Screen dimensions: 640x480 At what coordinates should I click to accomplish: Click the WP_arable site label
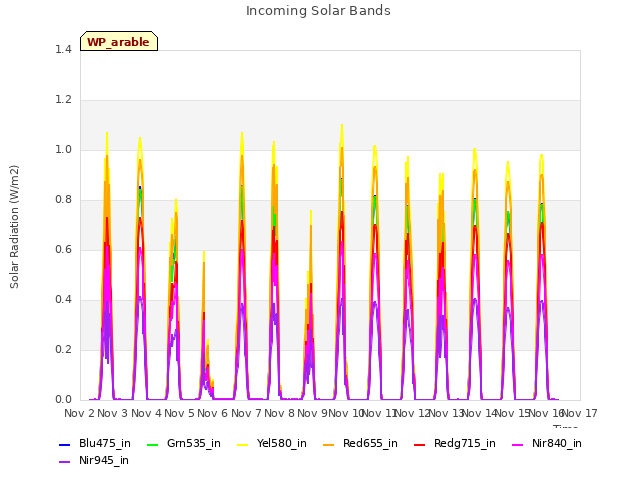coord(118,42)
